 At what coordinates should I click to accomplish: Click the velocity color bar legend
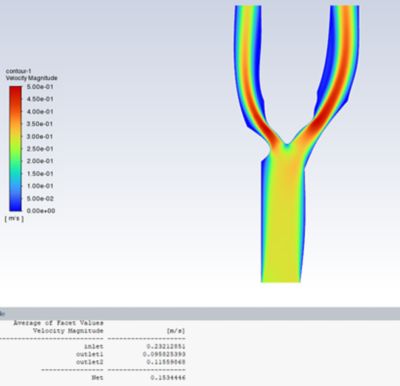15,148
